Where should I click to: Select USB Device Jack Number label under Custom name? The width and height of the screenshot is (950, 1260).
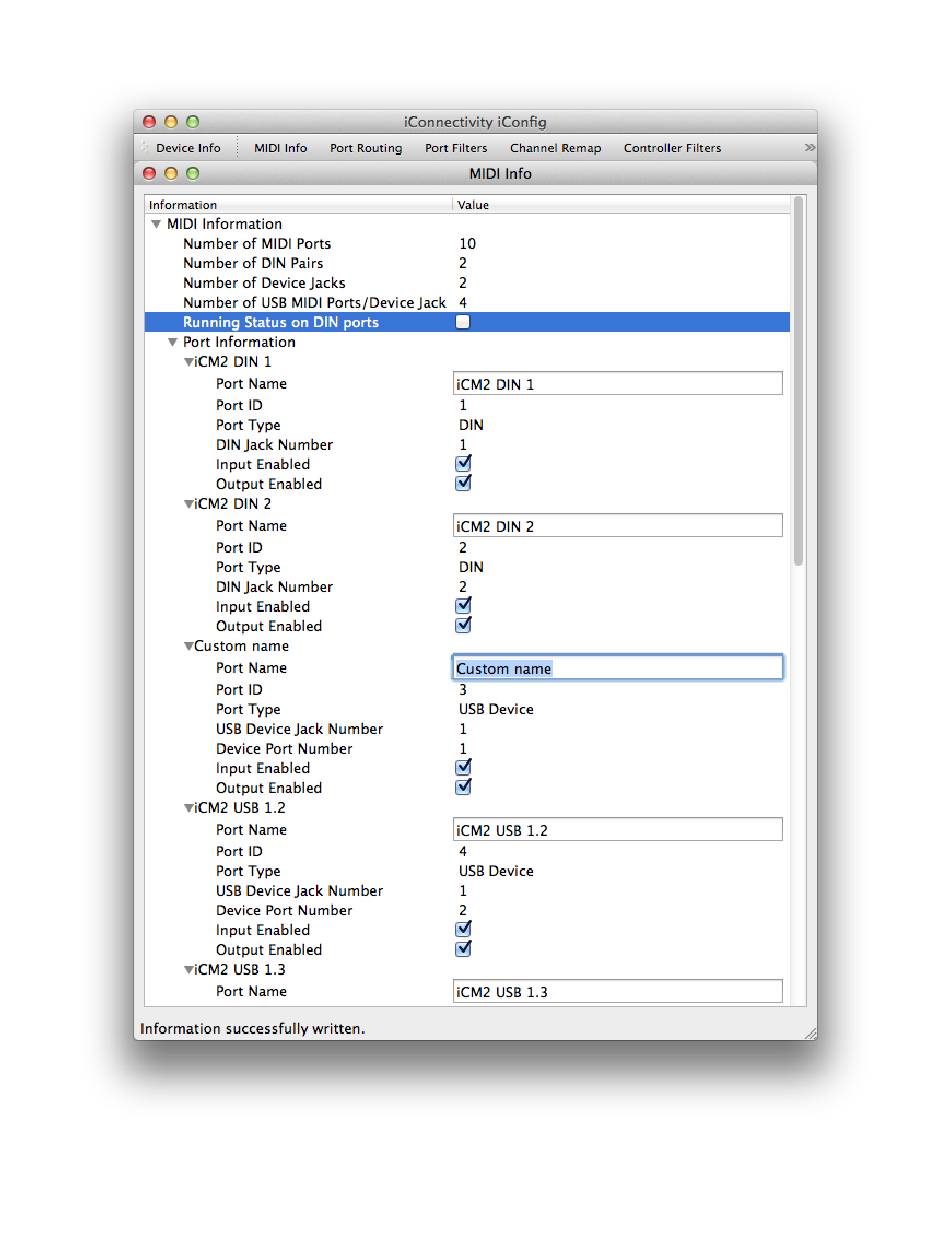(299, 729)
